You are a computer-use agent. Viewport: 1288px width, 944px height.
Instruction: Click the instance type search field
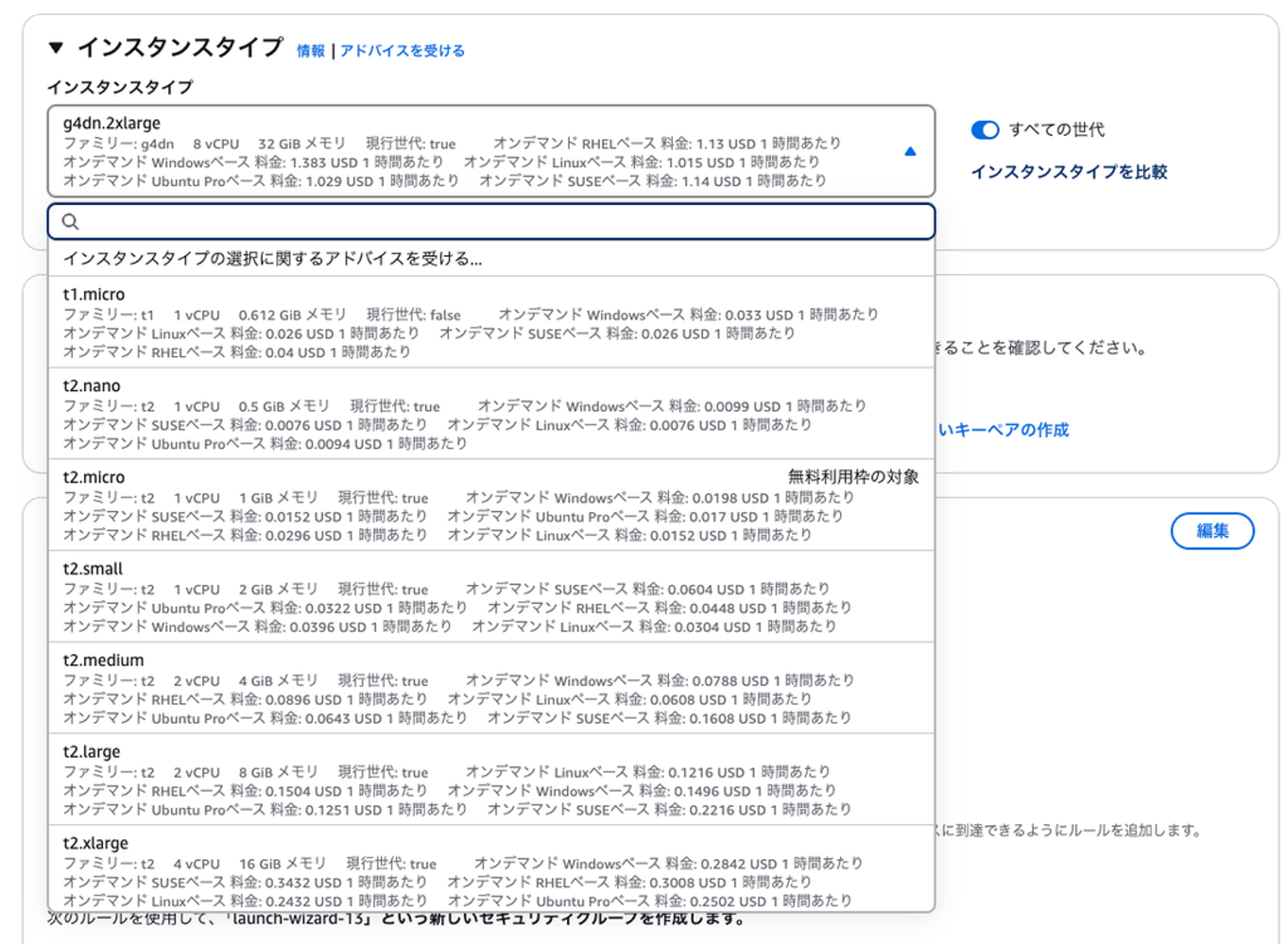[x=491, y=221]
